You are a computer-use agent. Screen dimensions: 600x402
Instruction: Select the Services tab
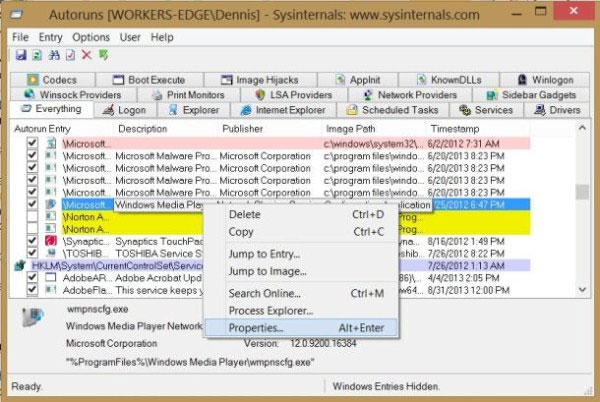click(x=486, y=110)
